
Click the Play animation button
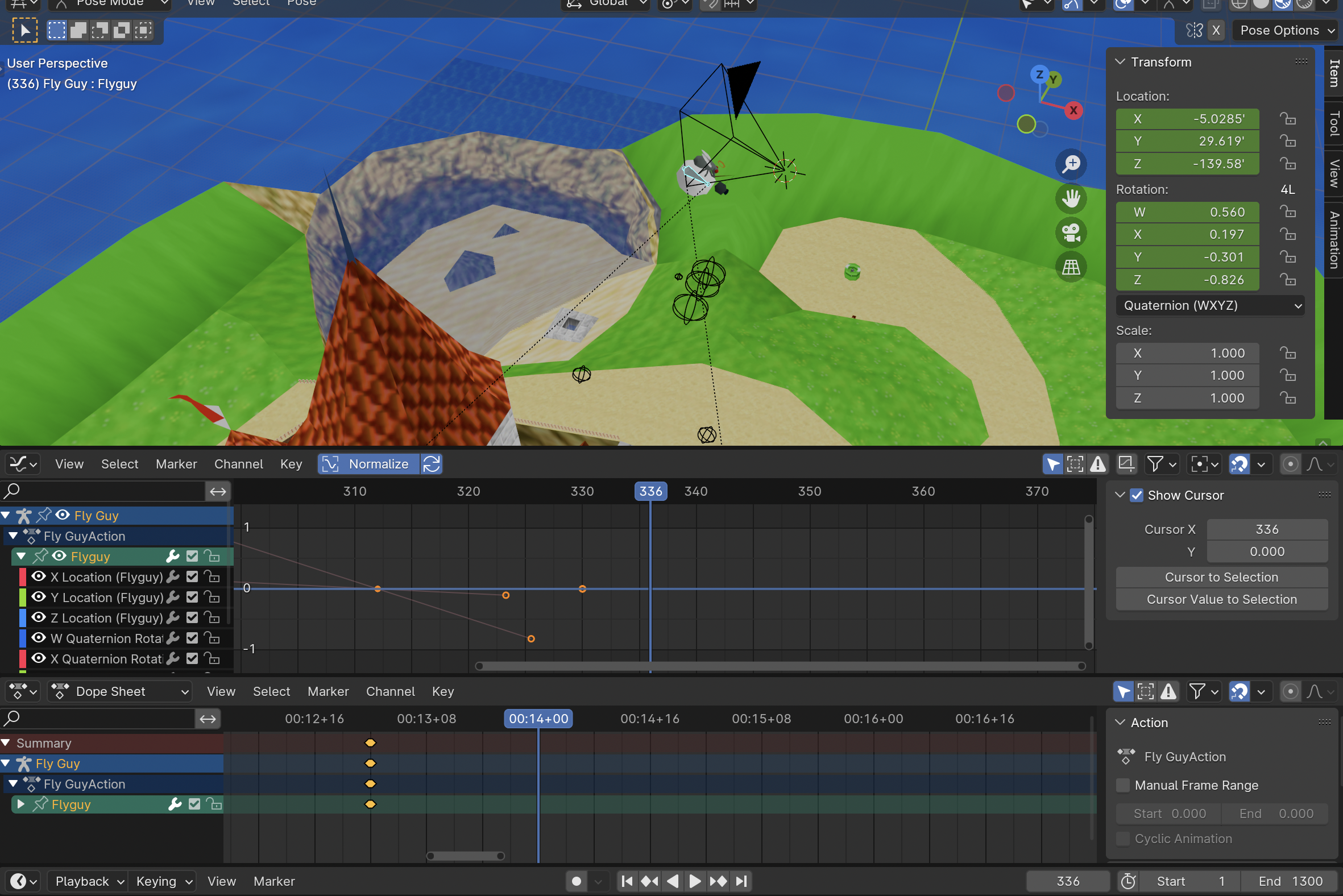(x=695, y=881)
